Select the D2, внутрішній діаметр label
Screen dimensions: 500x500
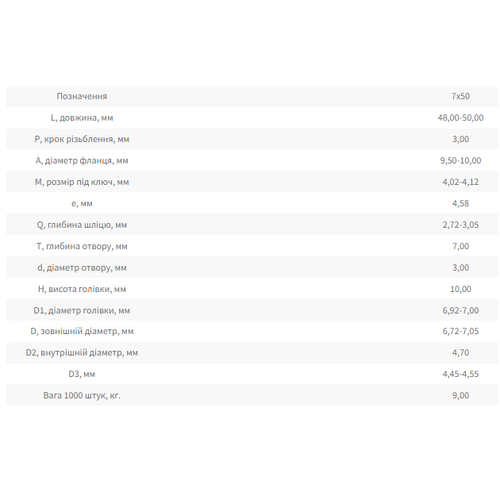tap(82, 353)
